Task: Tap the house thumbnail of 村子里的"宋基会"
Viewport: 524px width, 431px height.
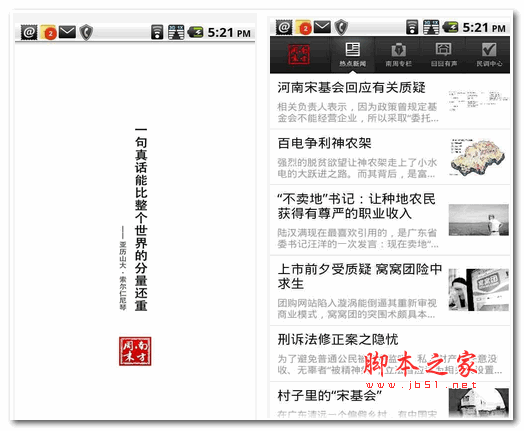Action: [x=479, y=403]
